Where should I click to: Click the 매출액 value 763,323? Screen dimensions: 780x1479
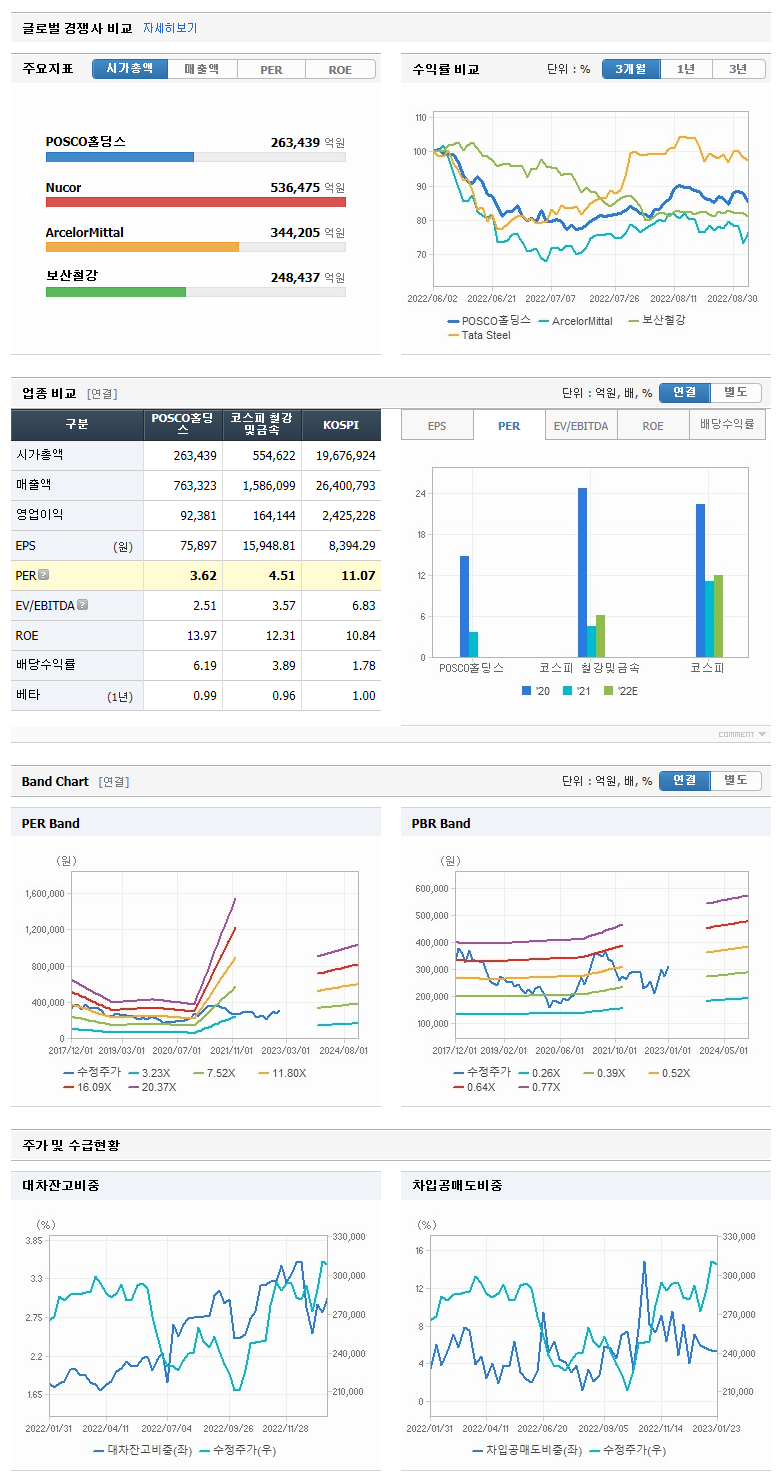tap(195, 485)
